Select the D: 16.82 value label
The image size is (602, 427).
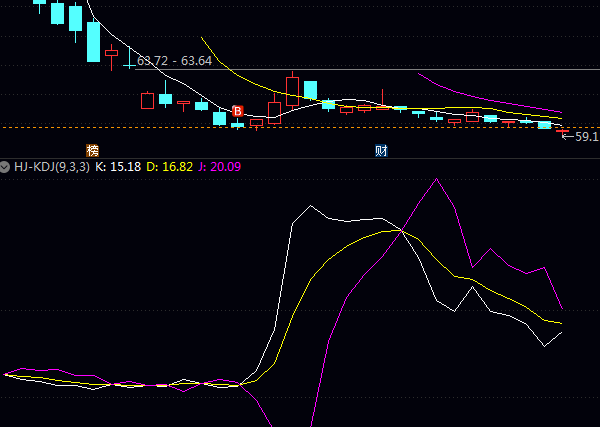(x=169, y=167)
